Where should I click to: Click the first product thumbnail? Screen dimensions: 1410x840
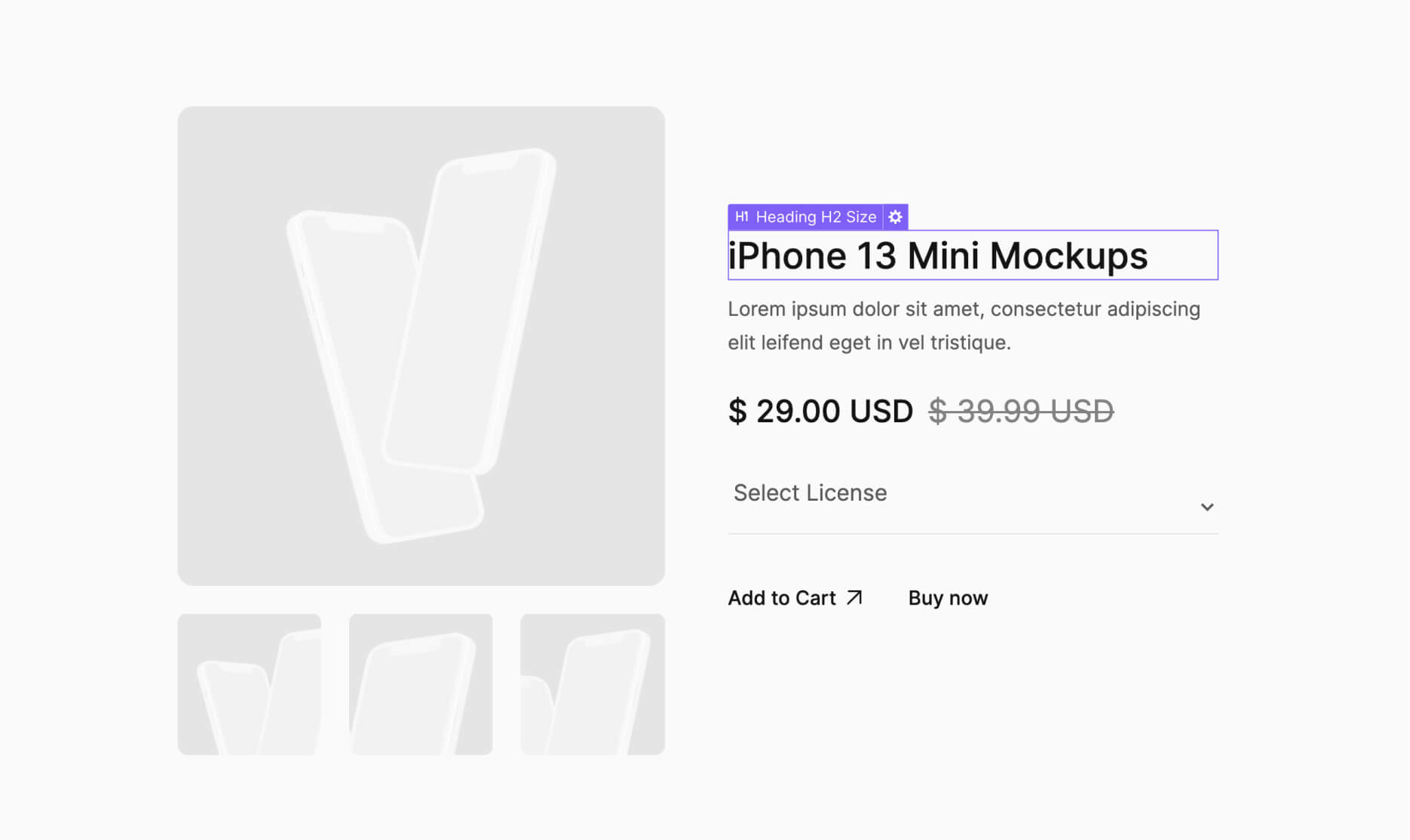tap(249, 684)
